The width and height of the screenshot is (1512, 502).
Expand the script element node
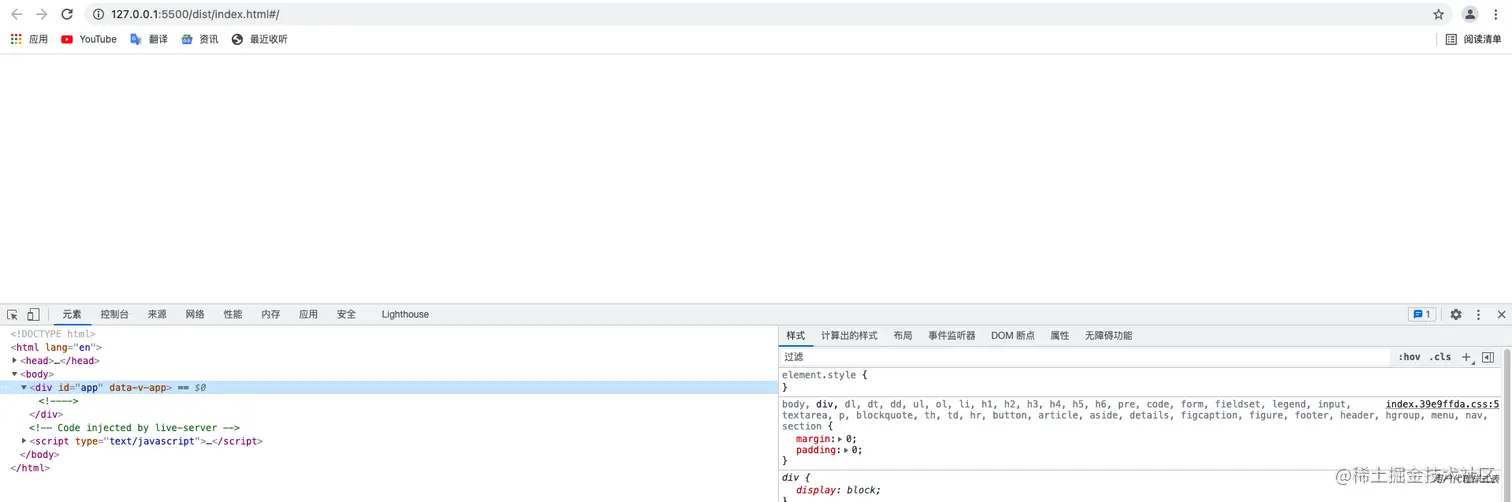click(x=24, y=441)
